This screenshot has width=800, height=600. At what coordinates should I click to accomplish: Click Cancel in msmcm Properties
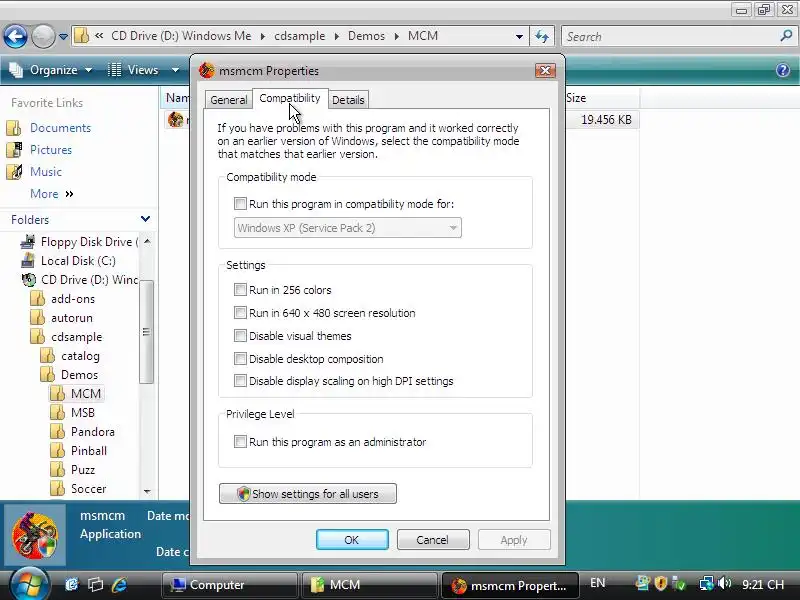433,540
